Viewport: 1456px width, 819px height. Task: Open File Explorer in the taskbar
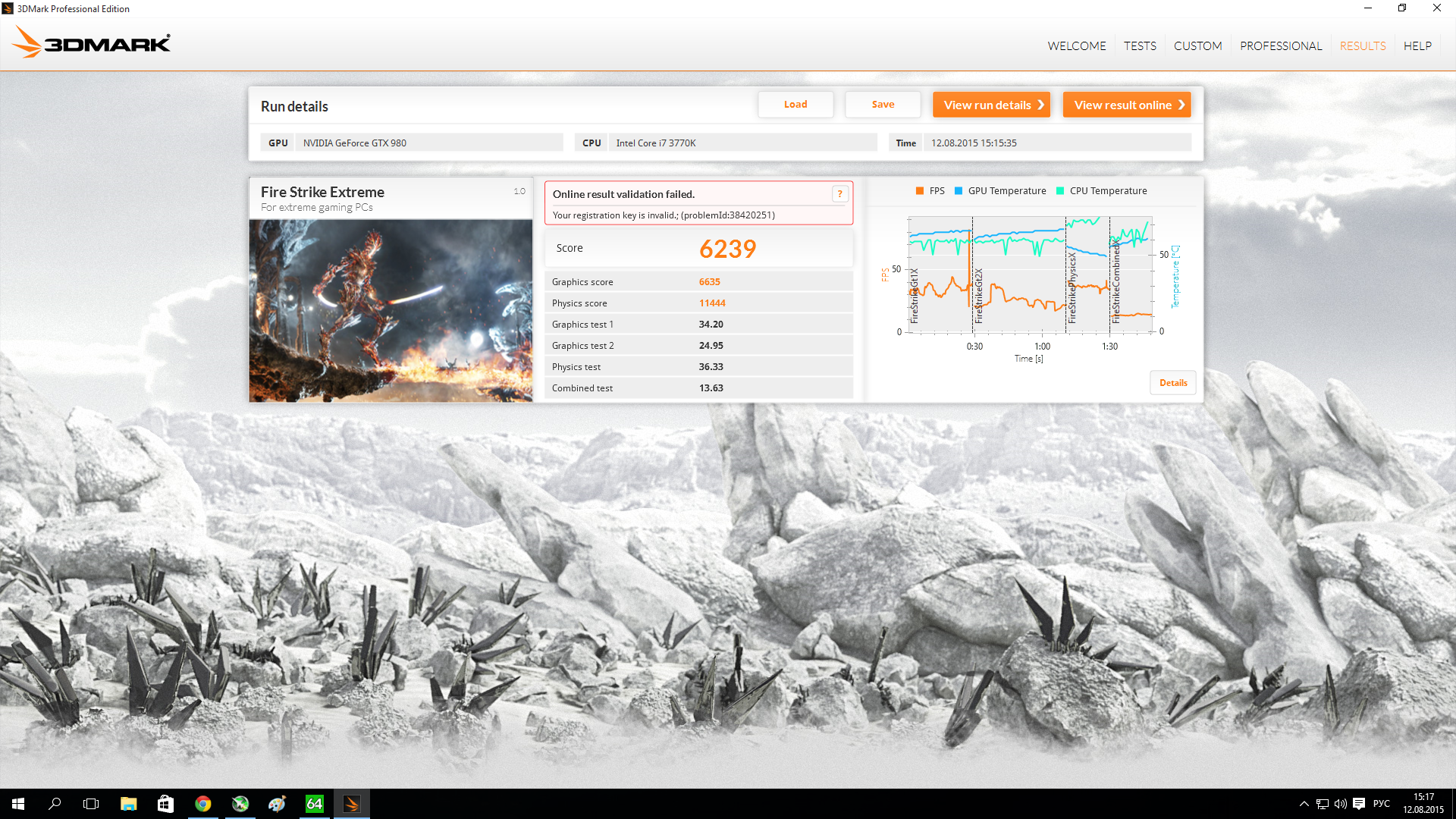coord(128,804)
